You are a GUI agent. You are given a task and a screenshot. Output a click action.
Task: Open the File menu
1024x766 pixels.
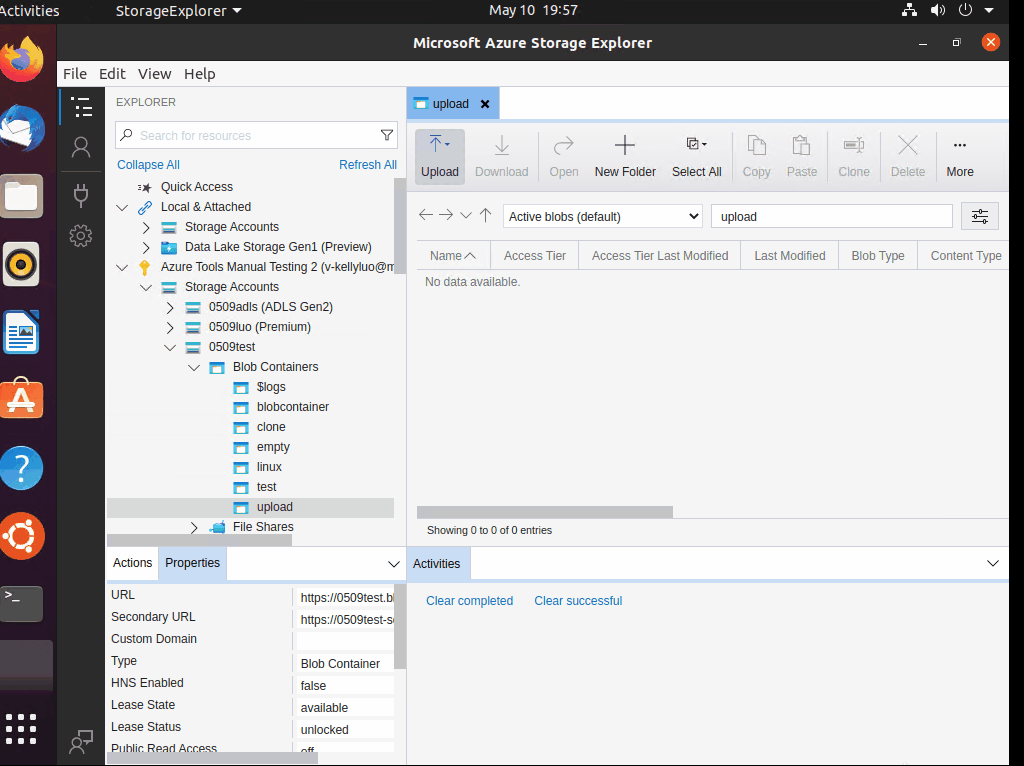[x=75, y=74]
